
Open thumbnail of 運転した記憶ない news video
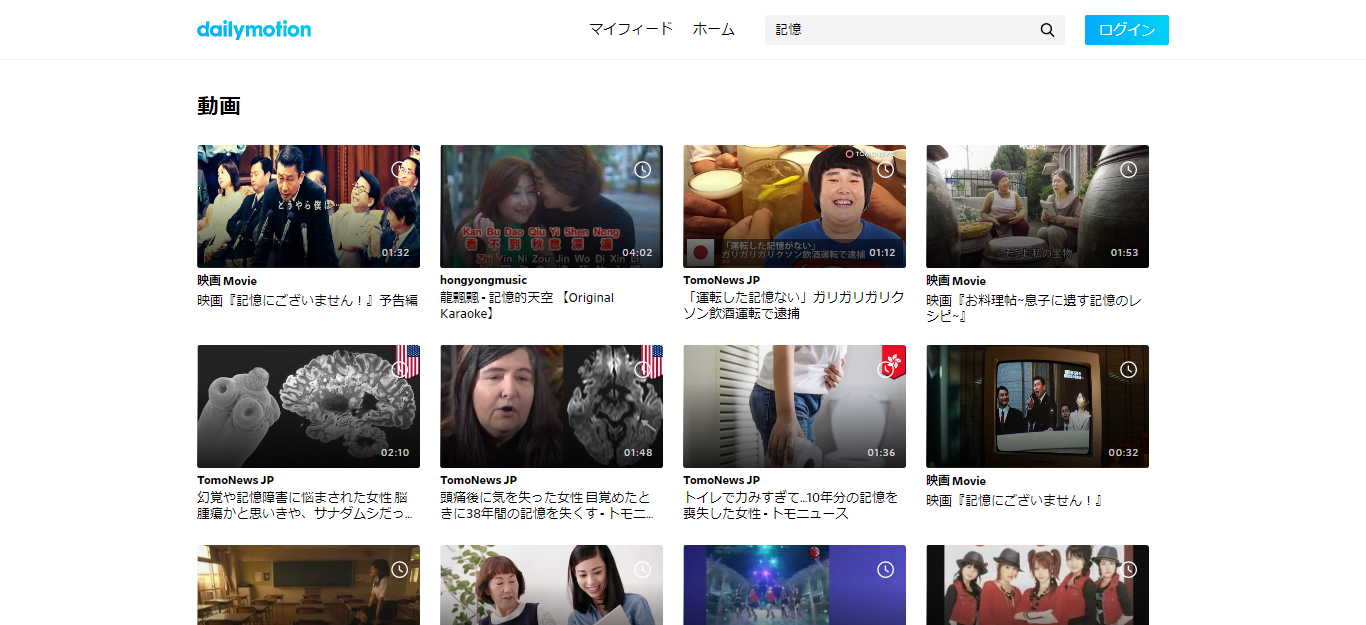tap(794, 206)
